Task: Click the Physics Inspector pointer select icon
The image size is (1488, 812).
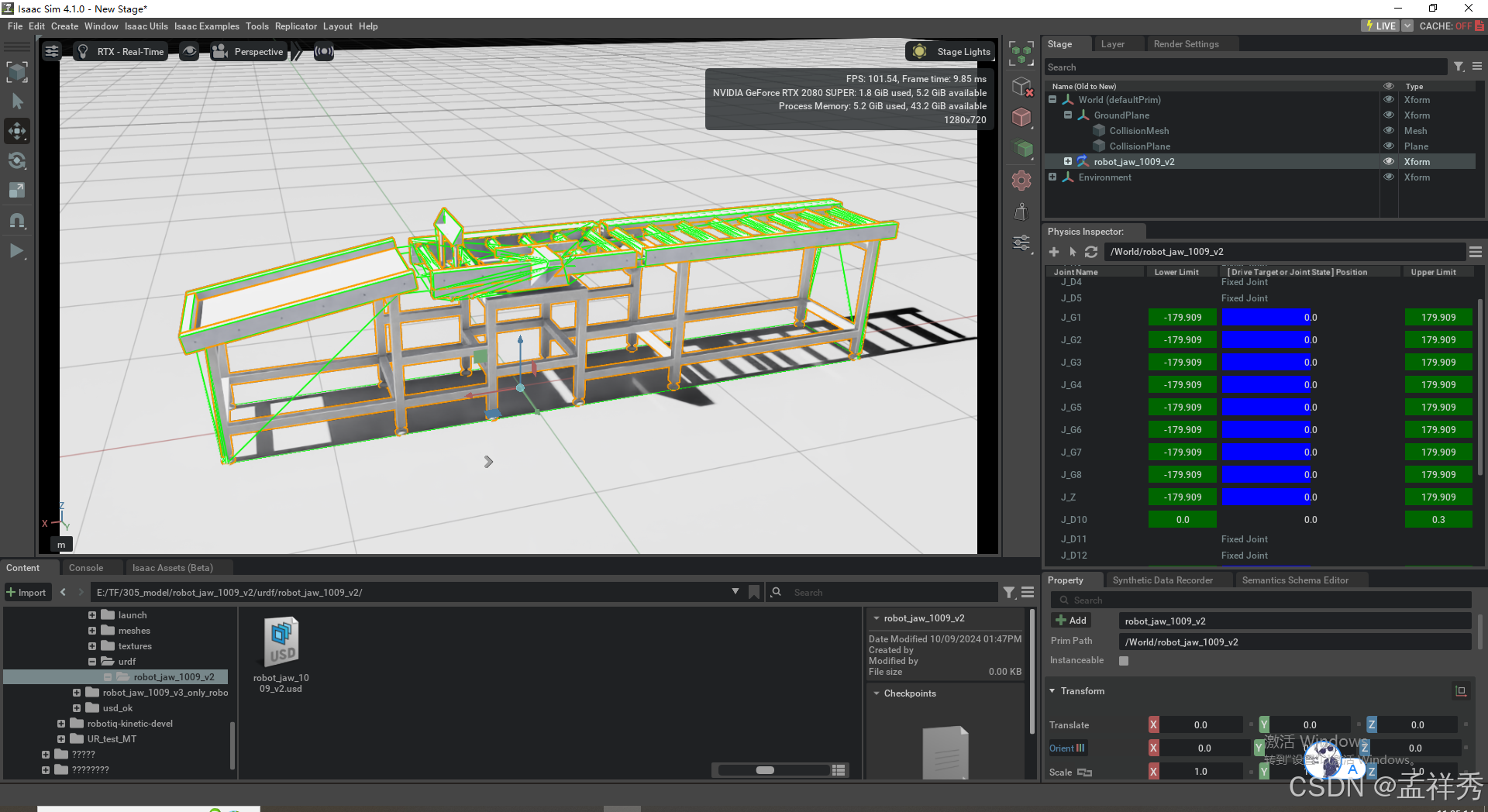Action: (1073, 252)
